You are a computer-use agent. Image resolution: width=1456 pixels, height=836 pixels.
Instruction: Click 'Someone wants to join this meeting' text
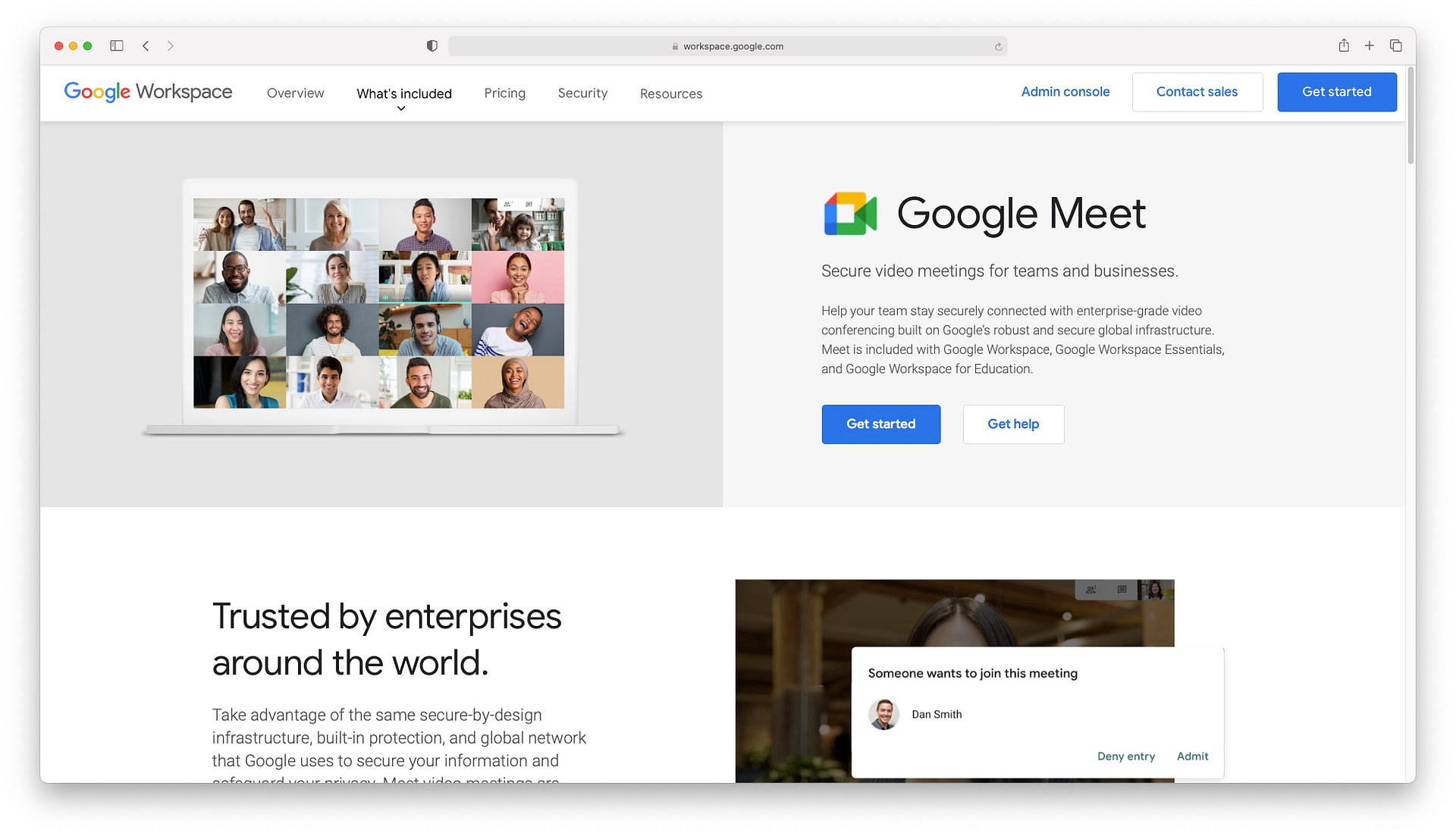tap(973, 674)
